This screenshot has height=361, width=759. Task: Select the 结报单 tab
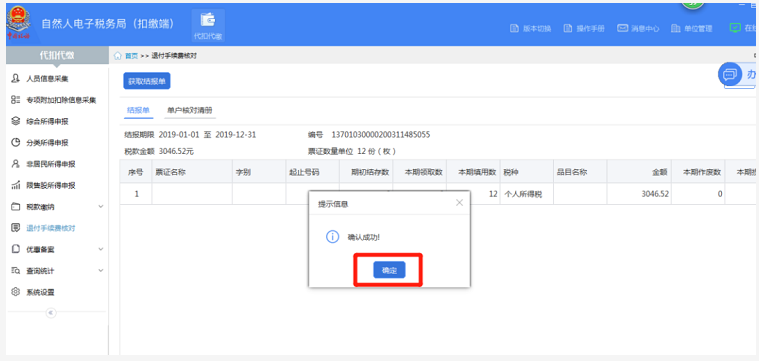(138, 110)
